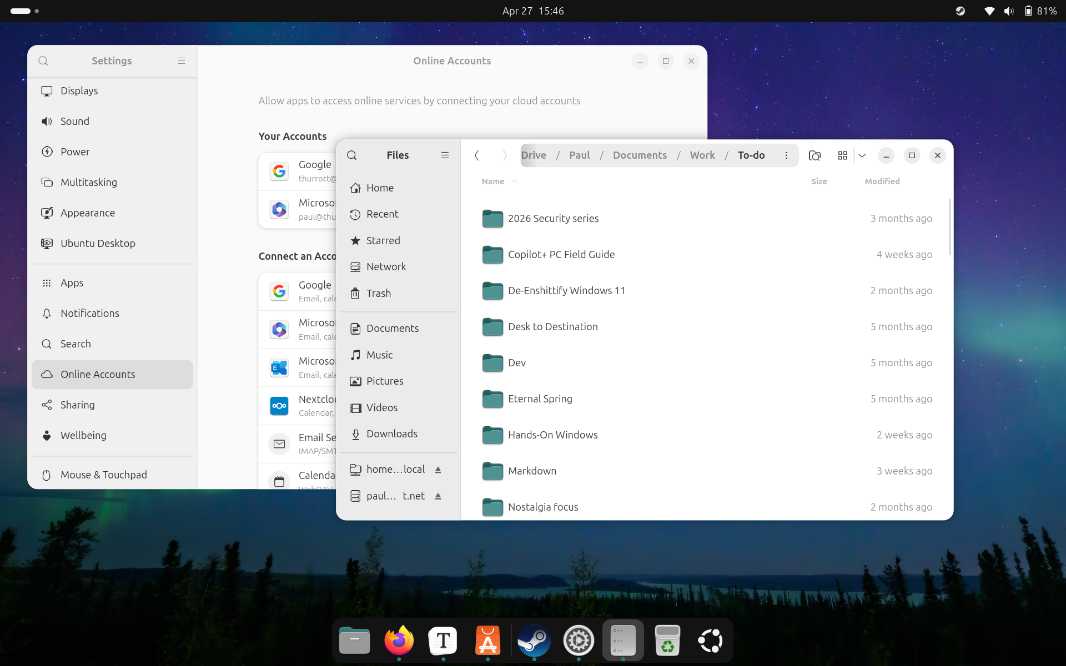Launch Firefox from the dock

pyautogui.click(x=399, y=640)
